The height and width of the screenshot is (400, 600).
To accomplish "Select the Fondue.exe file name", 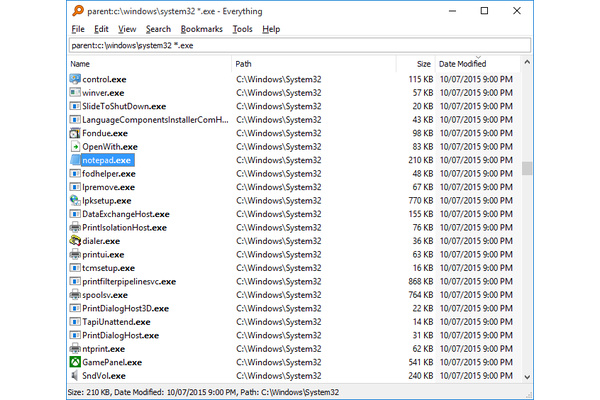I will (105, 133).
